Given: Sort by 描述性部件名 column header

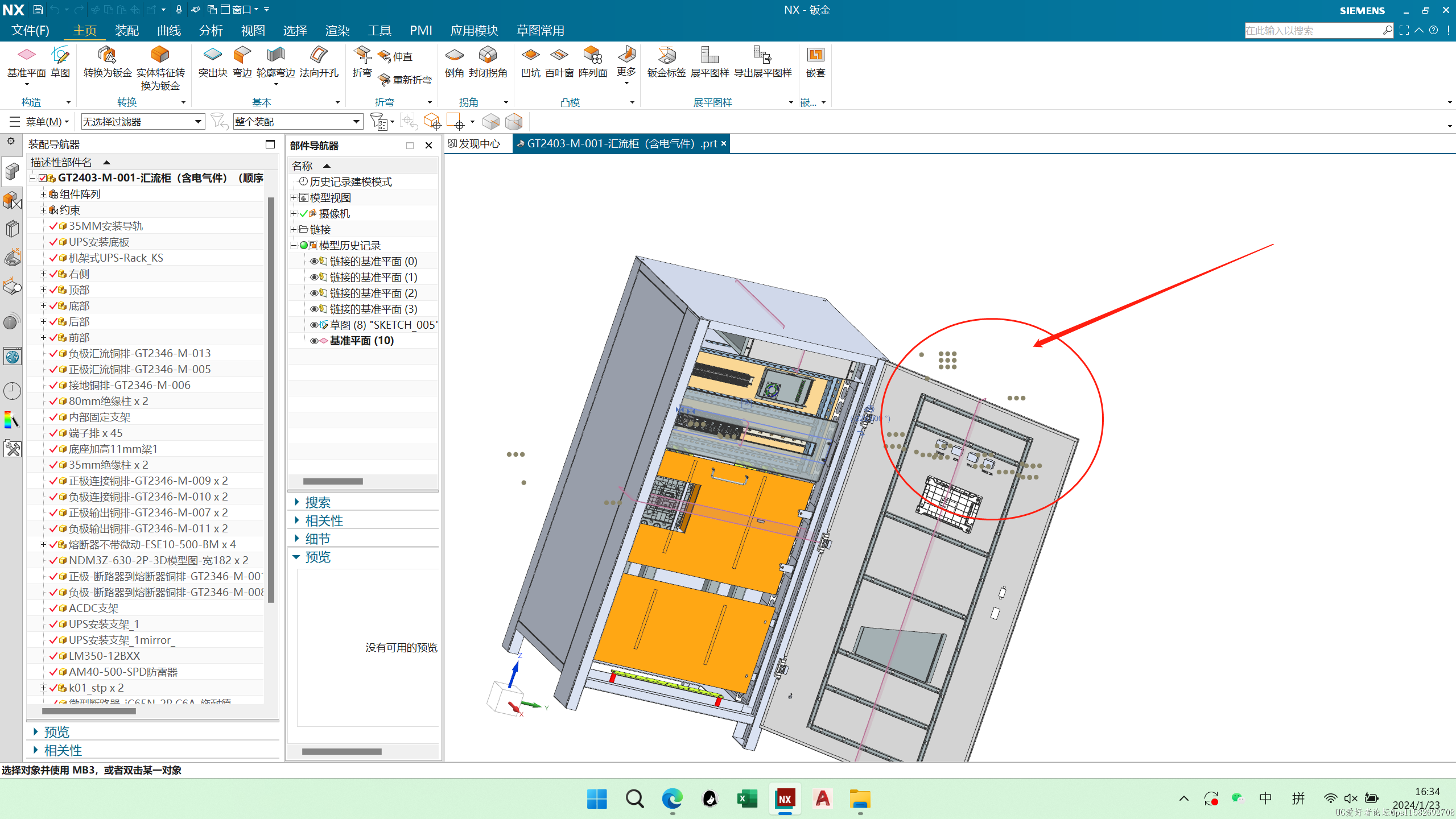Looking at the screenshot, I should (61, 162).
